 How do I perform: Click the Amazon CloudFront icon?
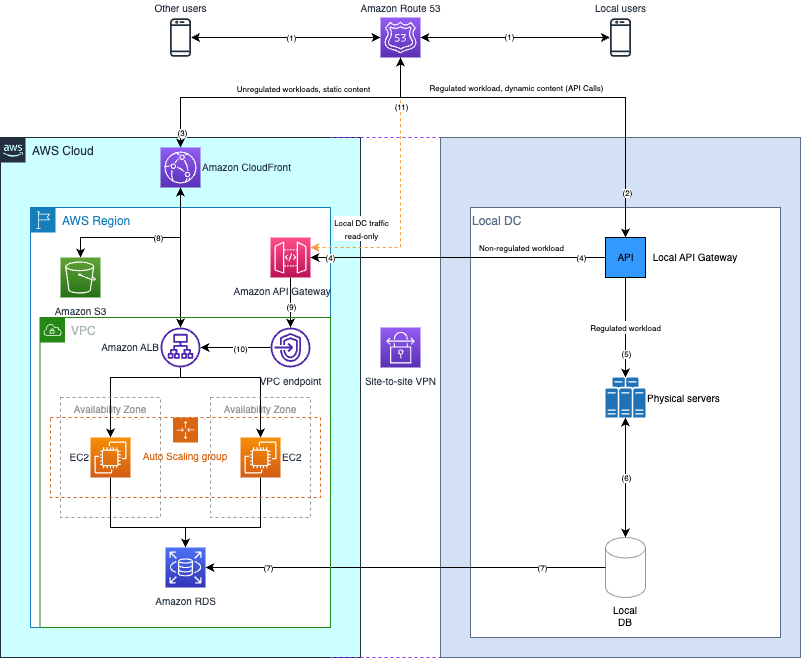[180, 168]
